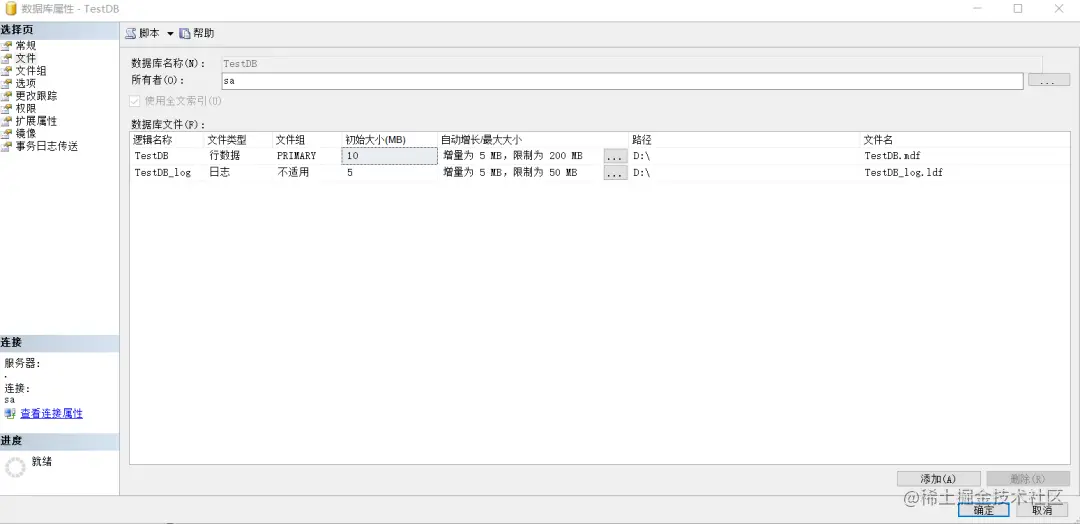
Task: Click the 逻辑名称 column header
Action: [x=167, y=139]
